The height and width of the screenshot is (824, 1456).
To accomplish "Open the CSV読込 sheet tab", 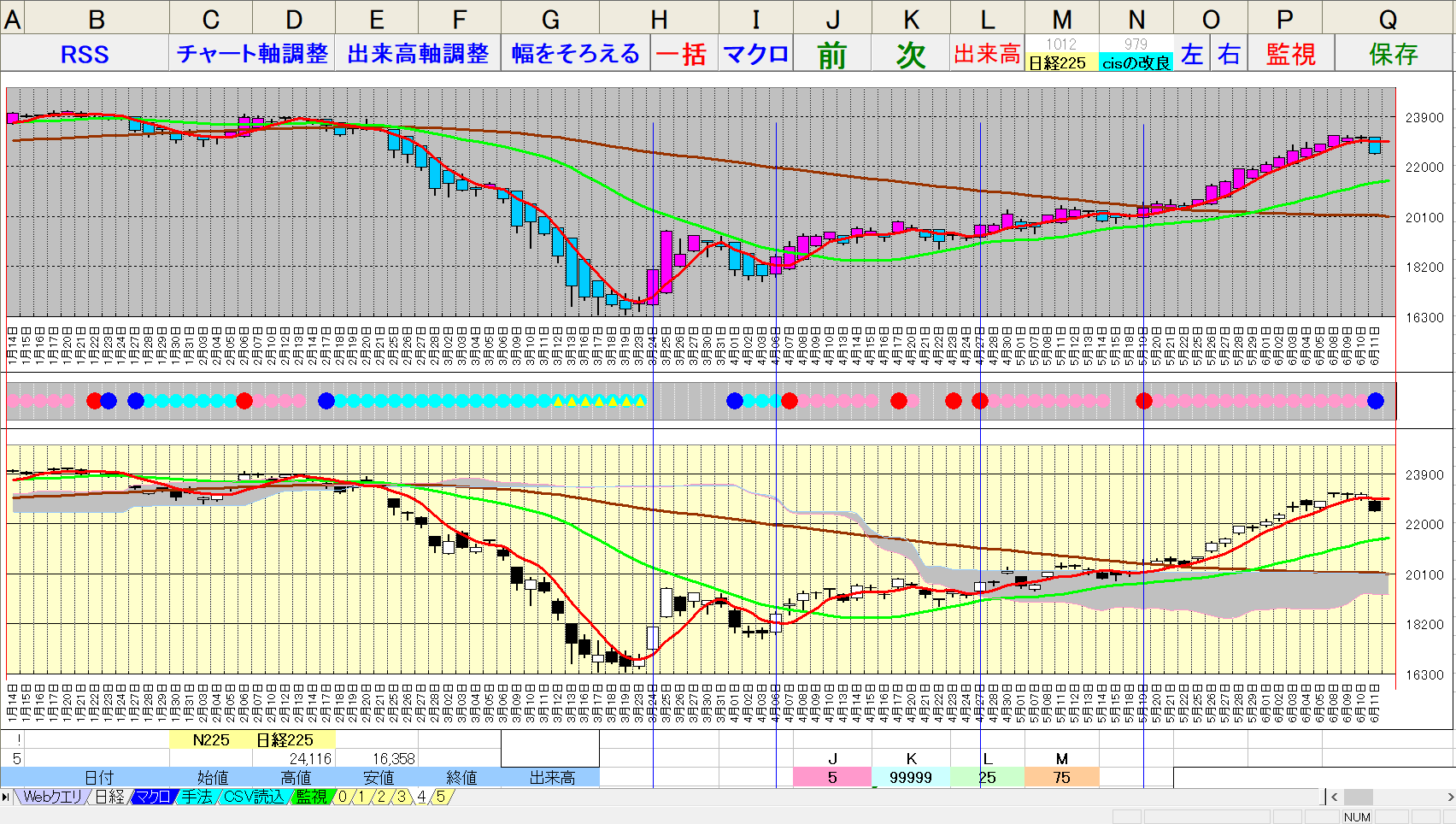I will (254, 797).
